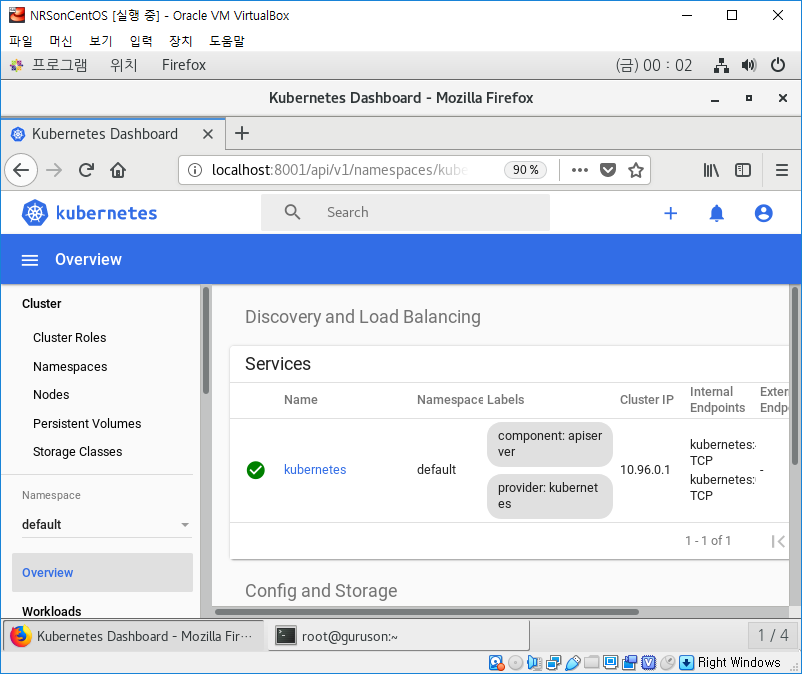The width and height of the screenshot is (802, 674).
Task: Open Nodes in sidebar
Action: [x=51, y=395]
